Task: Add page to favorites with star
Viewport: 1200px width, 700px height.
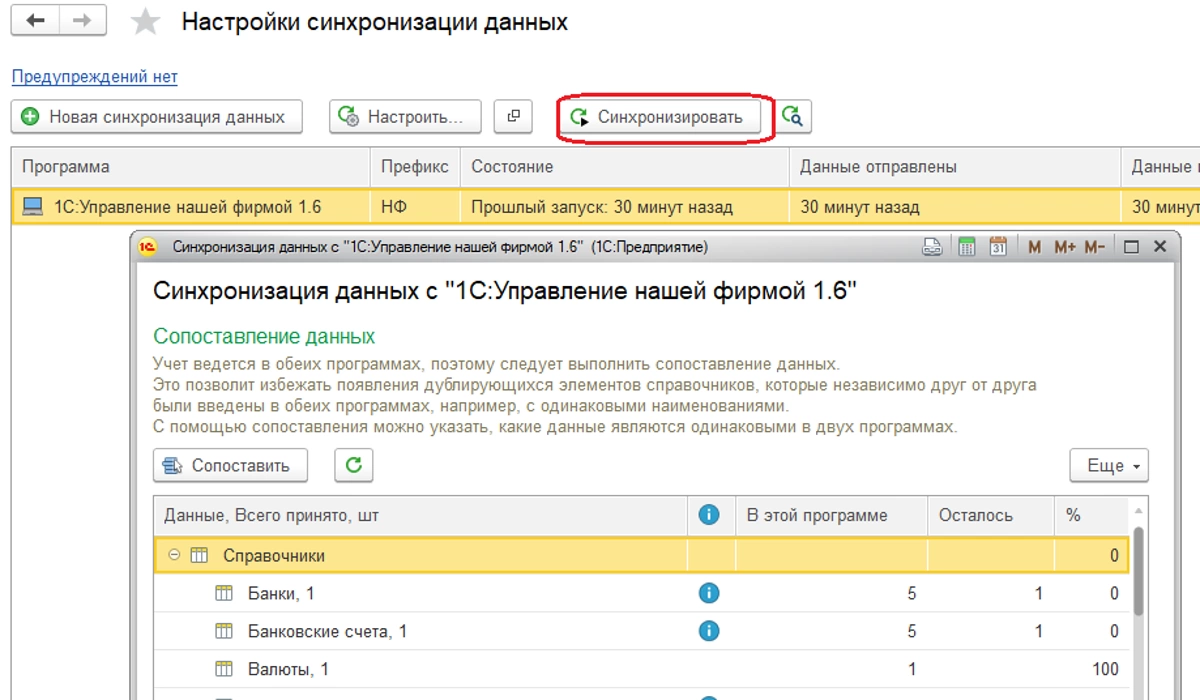Action: coord(146,22)
